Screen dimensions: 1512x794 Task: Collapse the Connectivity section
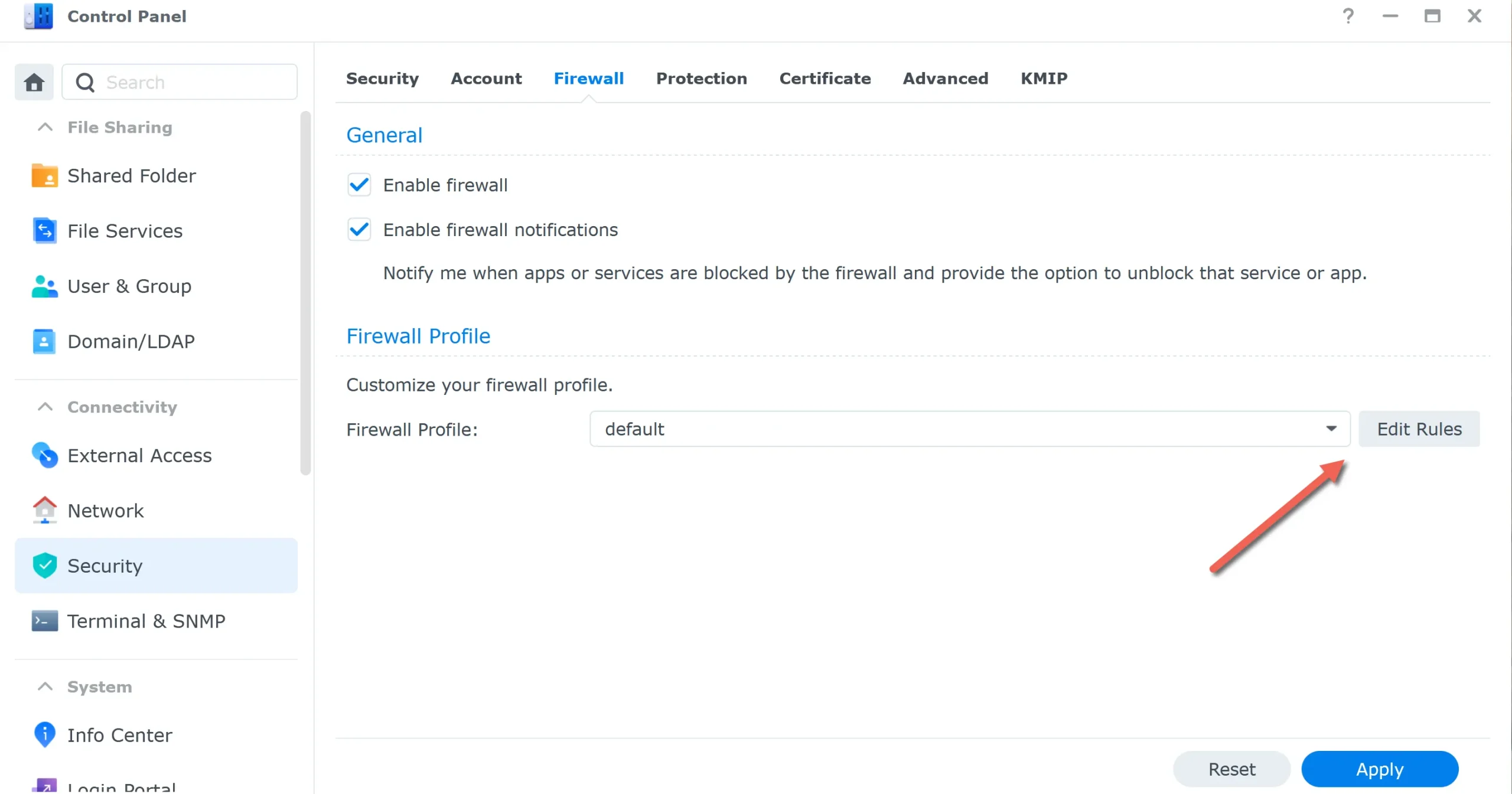(x=44, y=407)
